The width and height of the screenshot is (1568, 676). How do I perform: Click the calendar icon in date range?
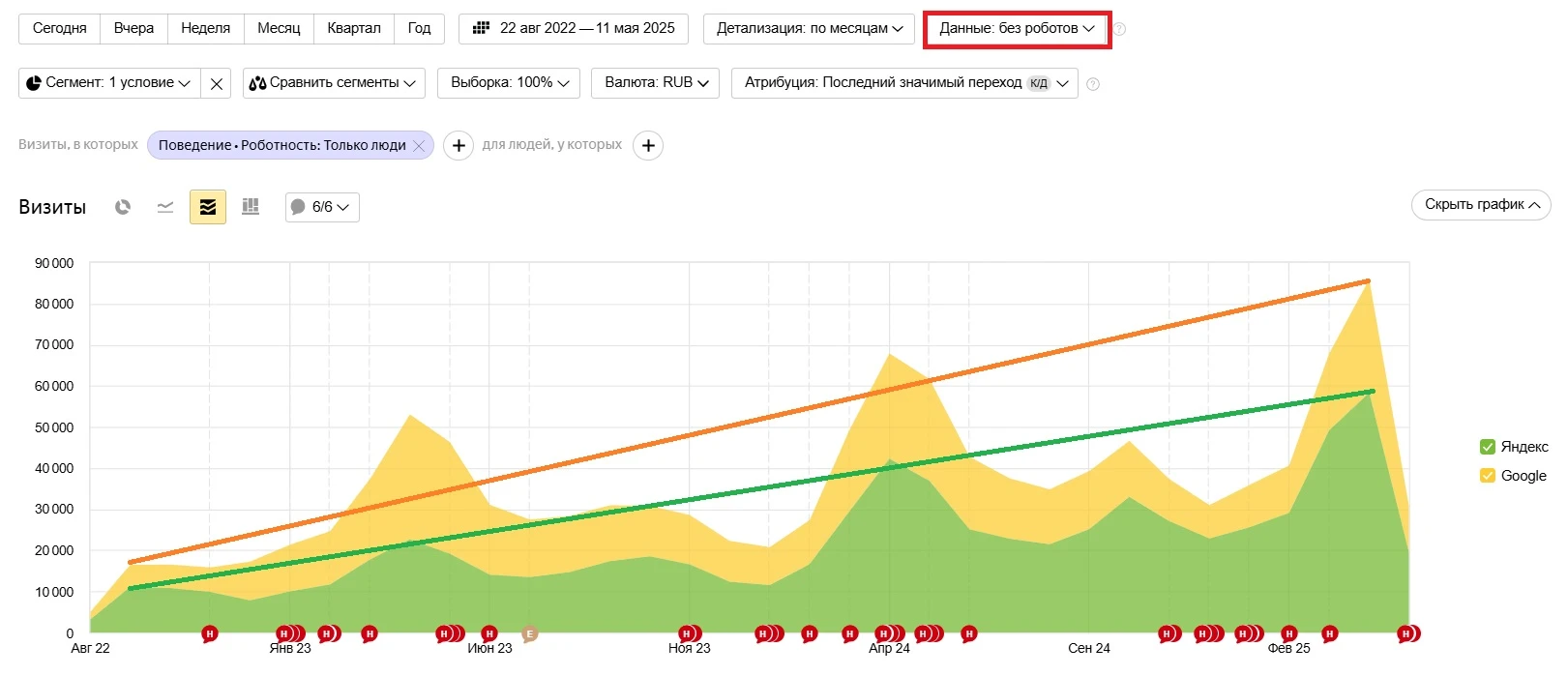click(481, 28)
